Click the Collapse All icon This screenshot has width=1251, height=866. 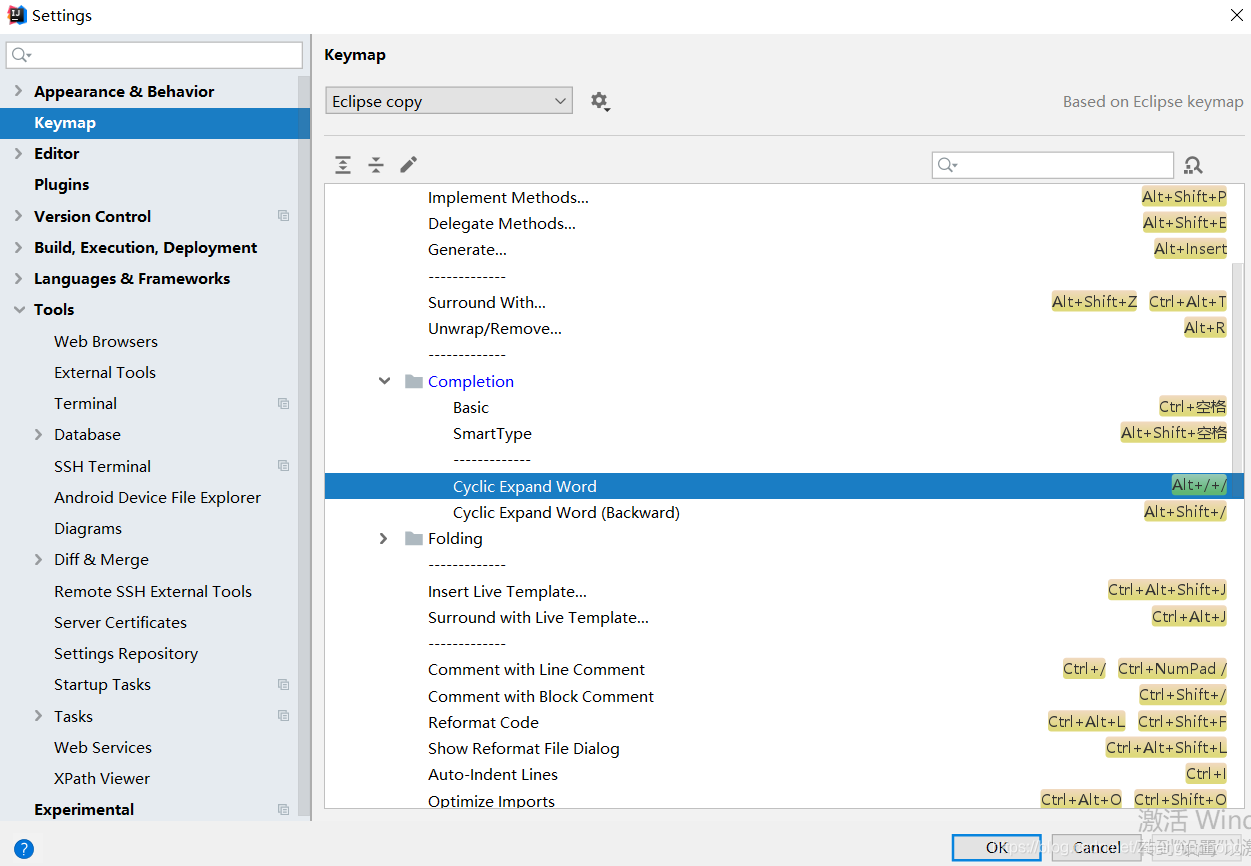tap(376, 165)
